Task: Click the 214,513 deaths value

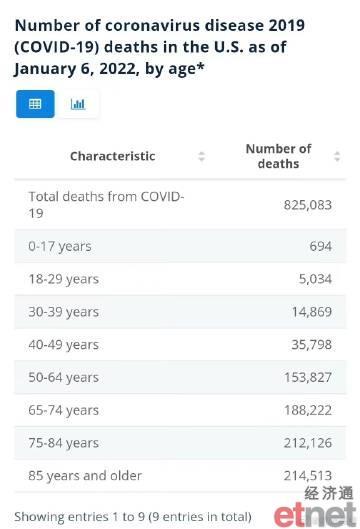Action: pos(308,476)
